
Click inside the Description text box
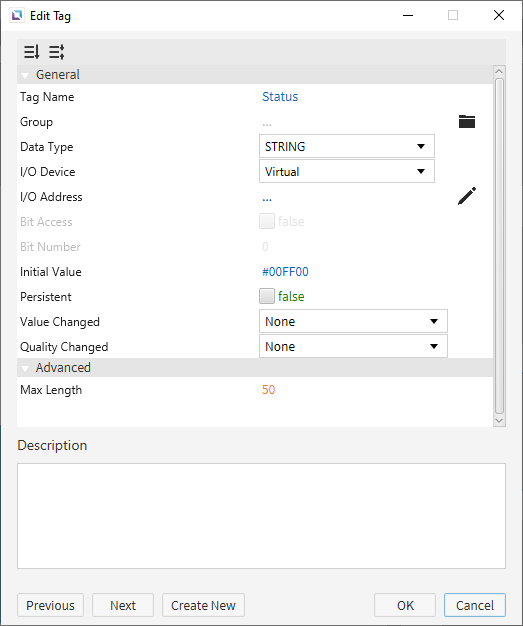tap(262, 516)
